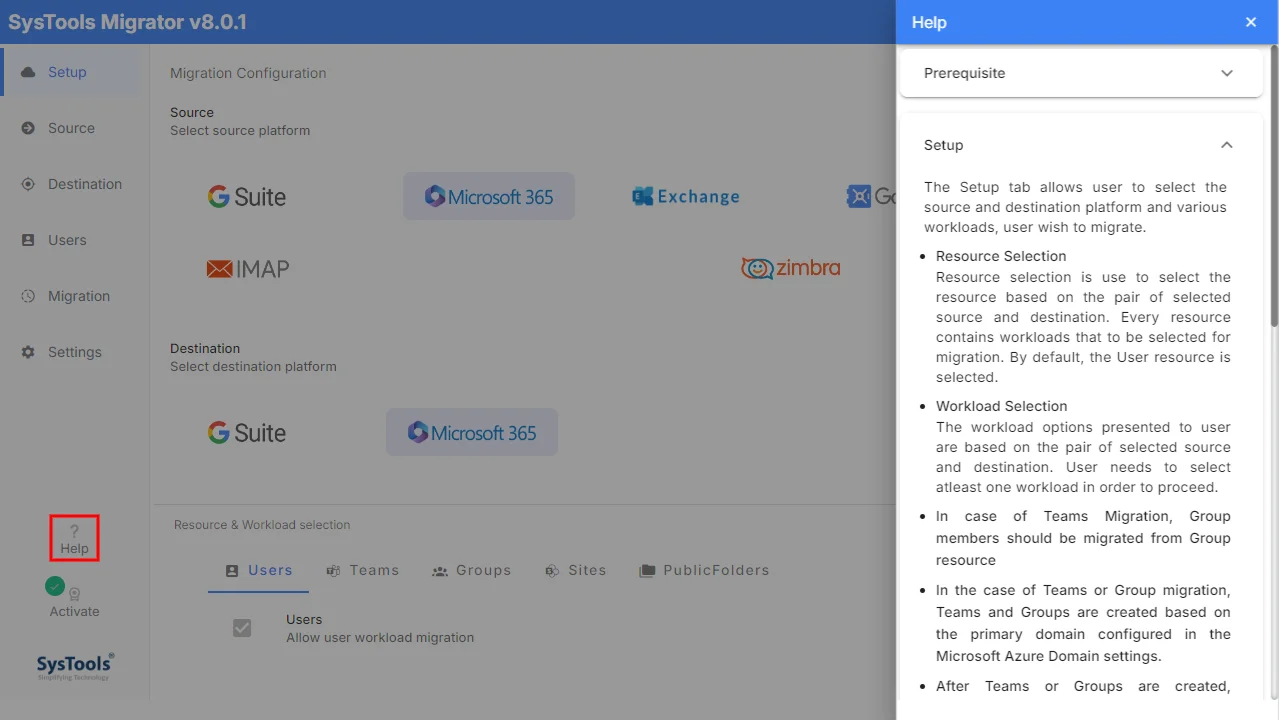Click the clock icon beside Migration

(x=28, y=296)
